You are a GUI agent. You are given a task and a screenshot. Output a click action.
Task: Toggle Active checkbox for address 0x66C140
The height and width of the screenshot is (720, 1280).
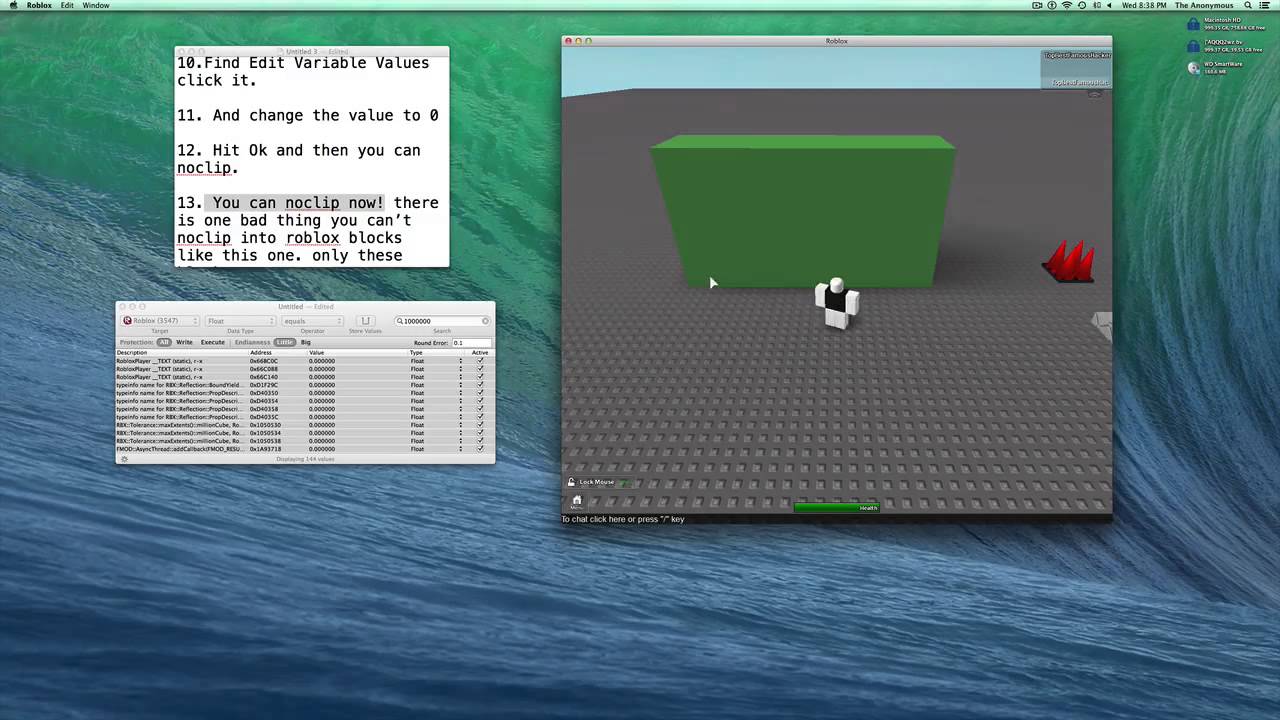tap(480, 377)
